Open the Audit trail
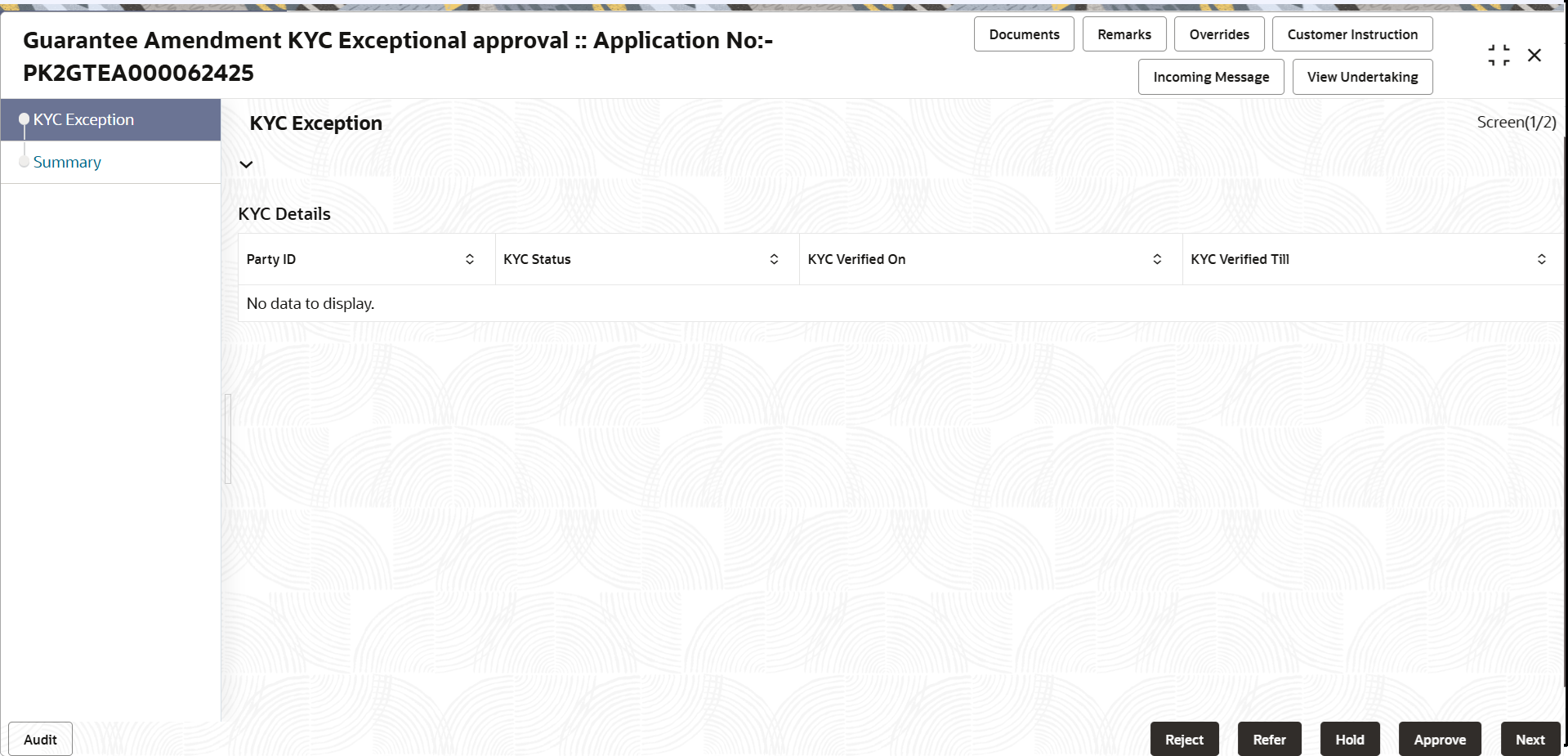Viewport: 1568px width, 756px height. [39, 738]
